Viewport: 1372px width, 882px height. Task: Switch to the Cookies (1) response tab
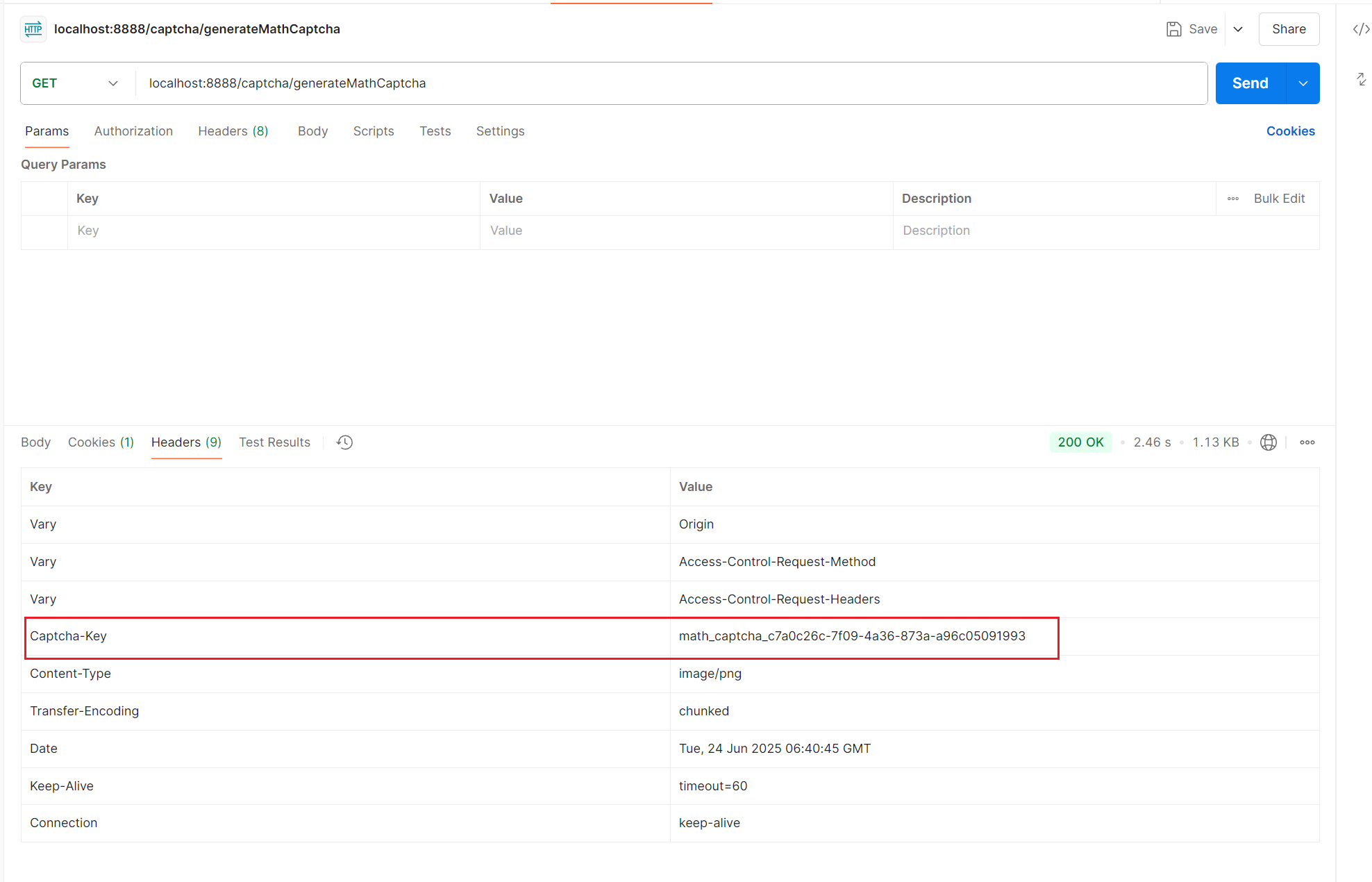coord(100,442)
